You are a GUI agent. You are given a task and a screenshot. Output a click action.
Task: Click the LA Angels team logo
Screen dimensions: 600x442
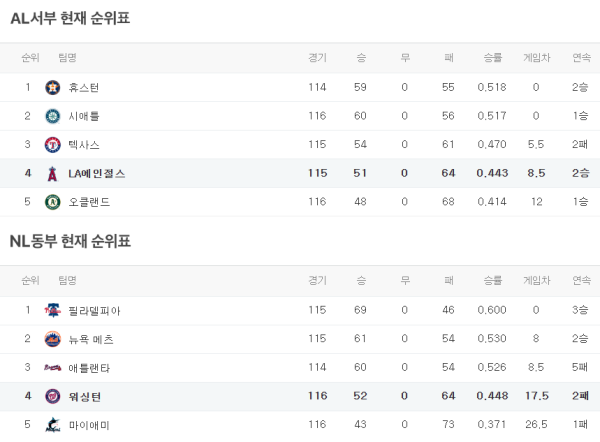click(52, 173)
